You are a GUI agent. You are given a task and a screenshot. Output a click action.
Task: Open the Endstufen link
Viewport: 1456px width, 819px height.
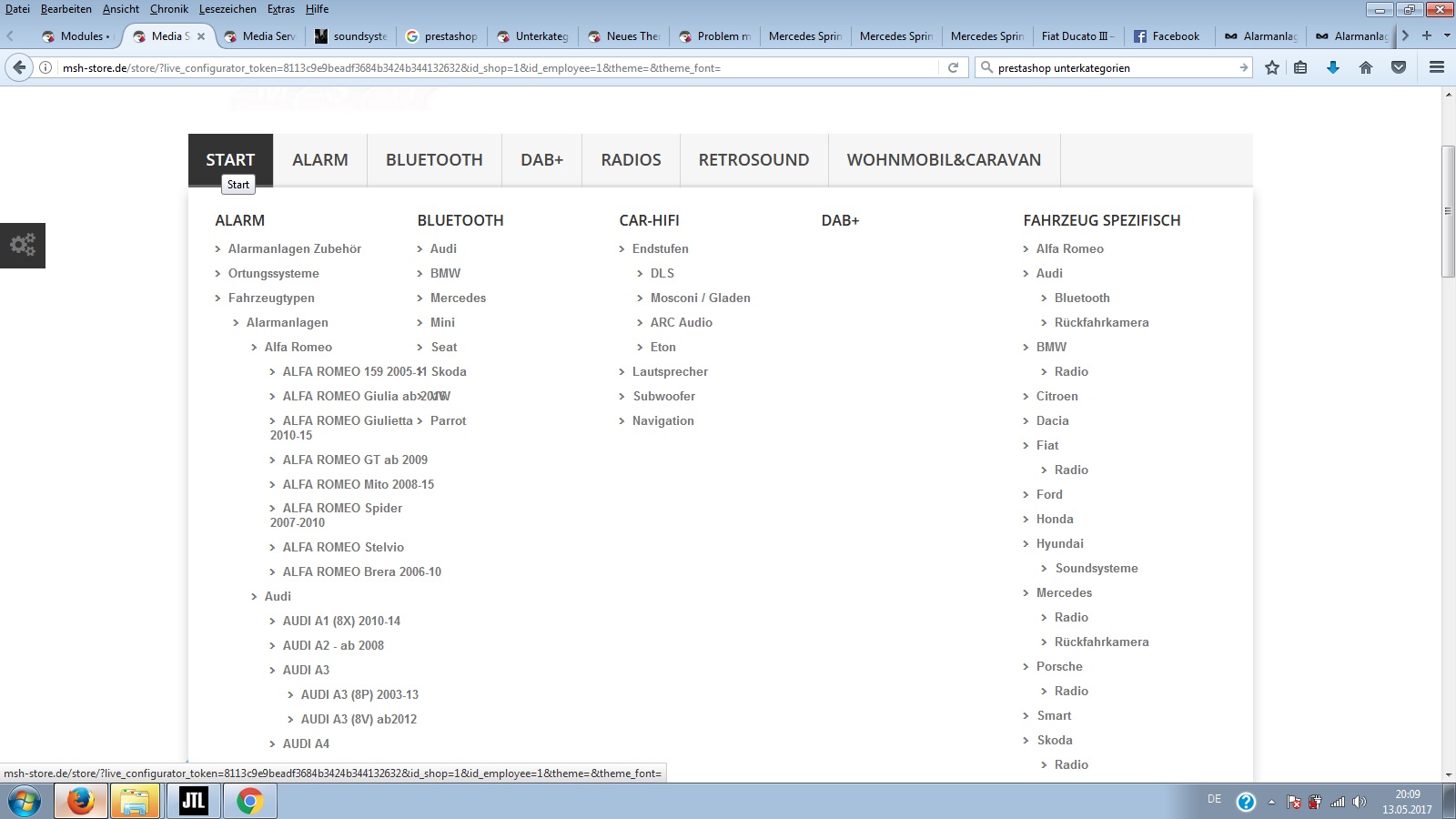tap(660, 248)
